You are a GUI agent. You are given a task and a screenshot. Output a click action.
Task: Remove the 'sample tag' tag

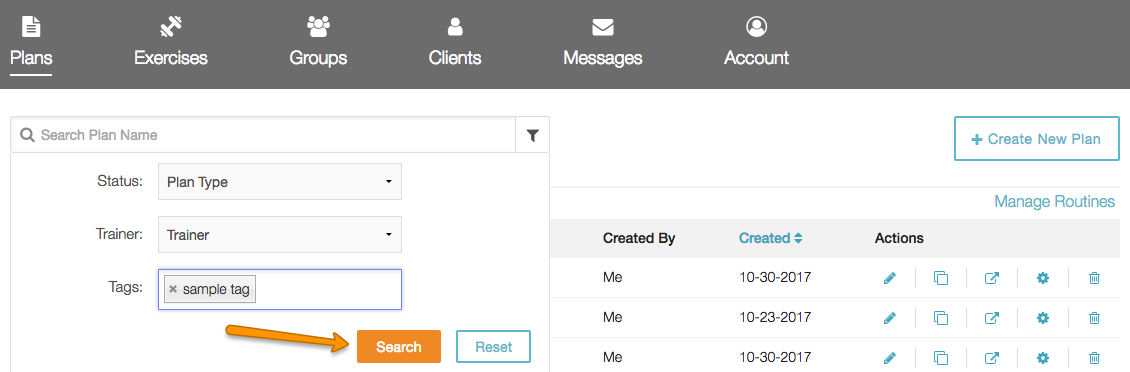pos(173,289)
